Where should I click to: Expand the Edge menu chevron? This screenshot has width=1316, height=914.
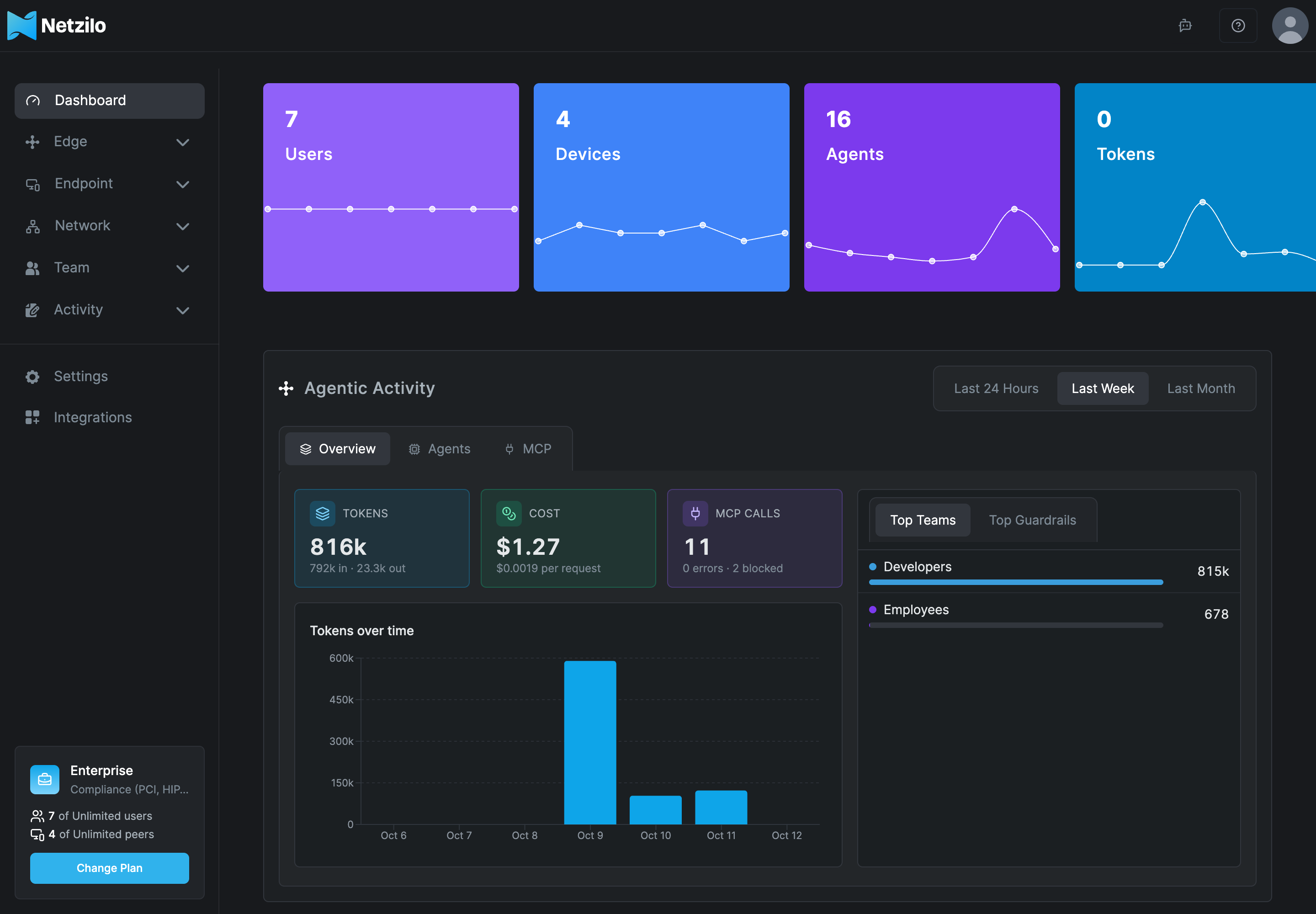coord(183,142)
